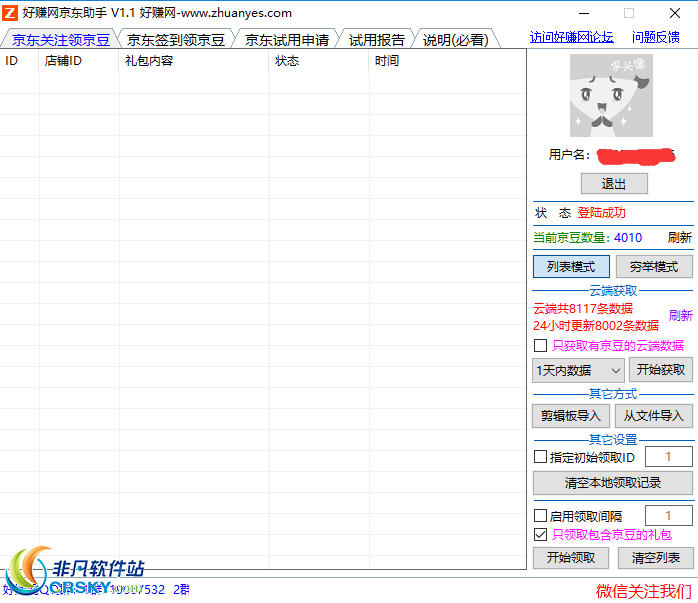This screenshot has width=698, height=603.
Task: Enable 只获取有京豆的云端数据 checkbox
Action: coord(540,345)
